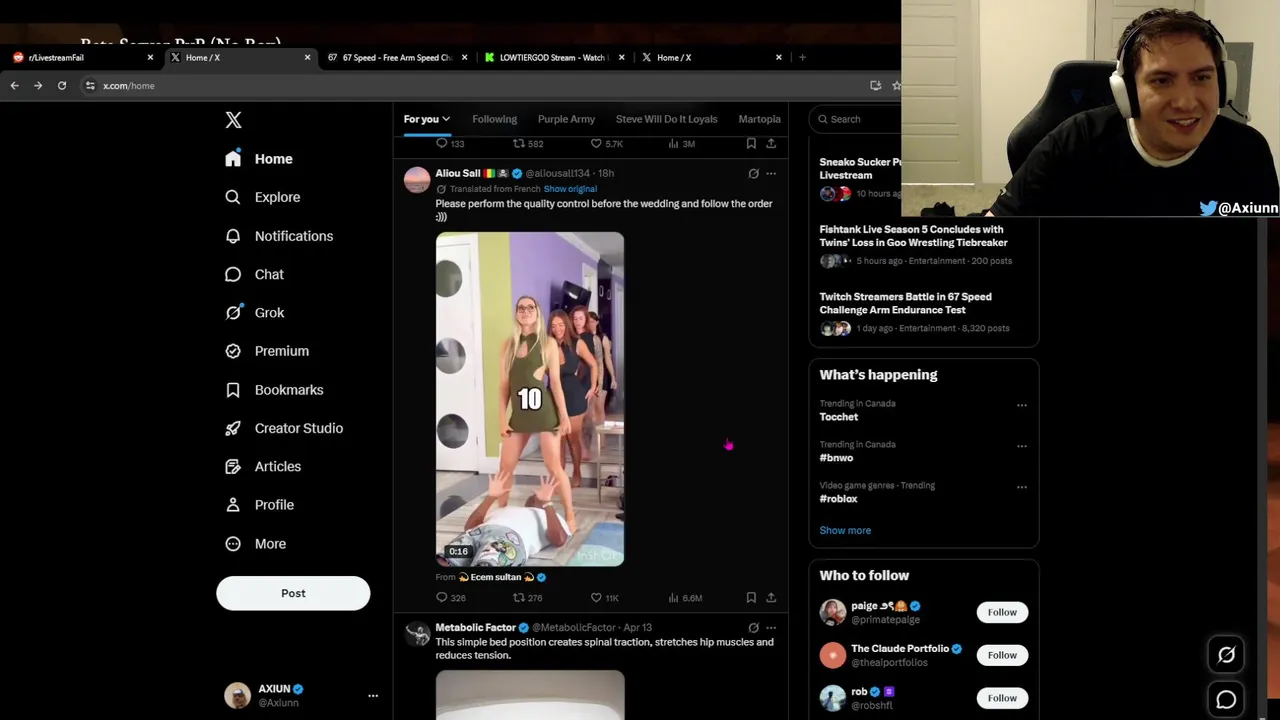
Task: Click the X logo in sidebar
Action: 233,120
